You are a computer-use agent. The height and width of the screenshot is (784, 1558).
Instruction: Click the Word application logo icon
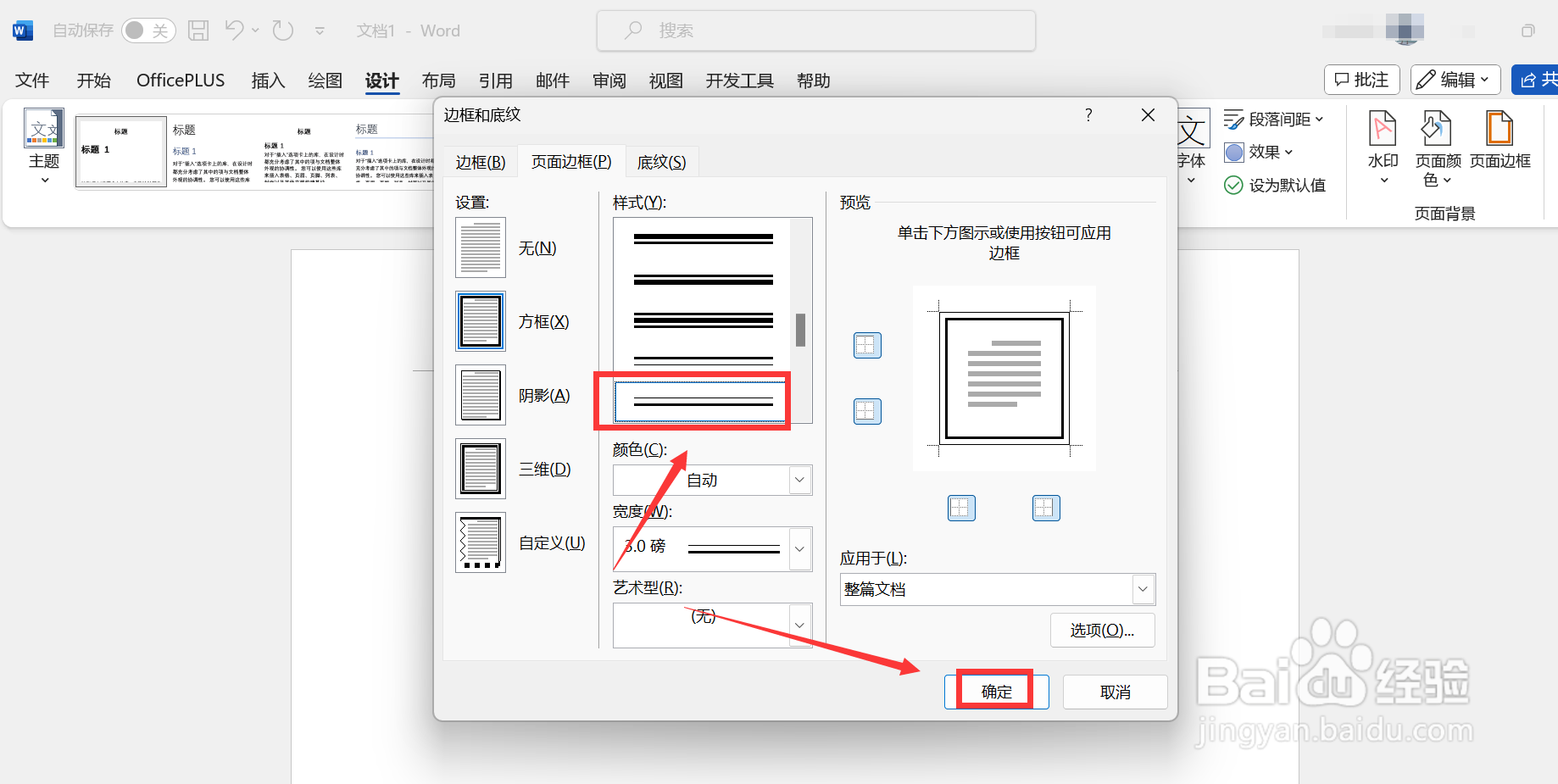tap(23, 31)
